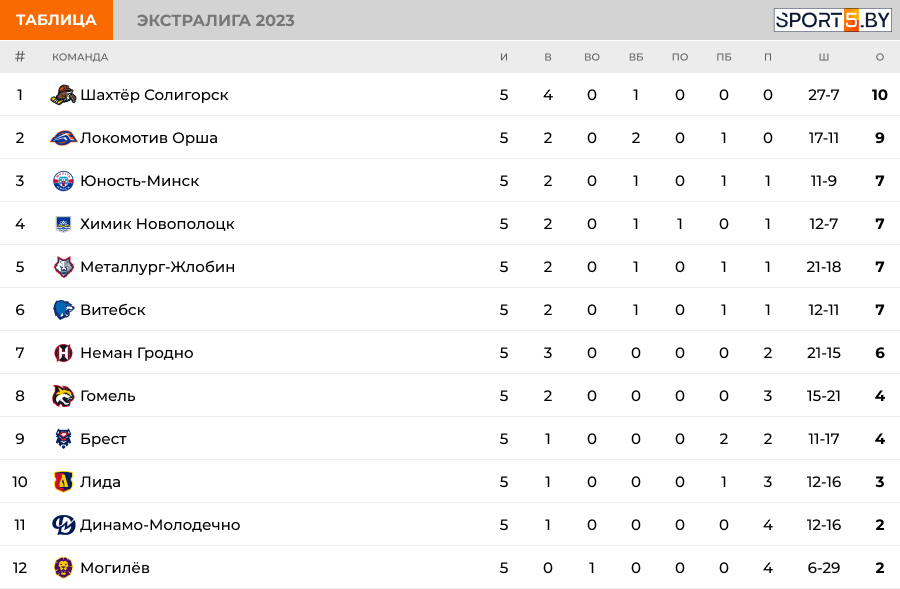Click the Шахтёр Солигорск team logo

pos(63,95)
